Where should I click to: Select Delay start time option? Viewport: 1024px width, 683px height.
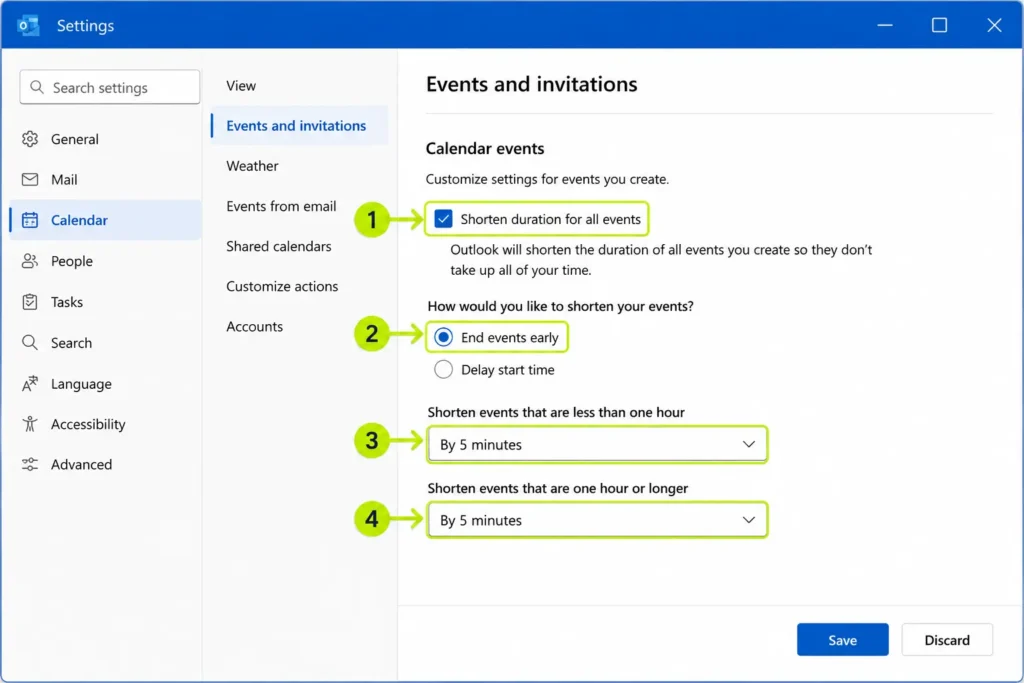pos(443,370)
